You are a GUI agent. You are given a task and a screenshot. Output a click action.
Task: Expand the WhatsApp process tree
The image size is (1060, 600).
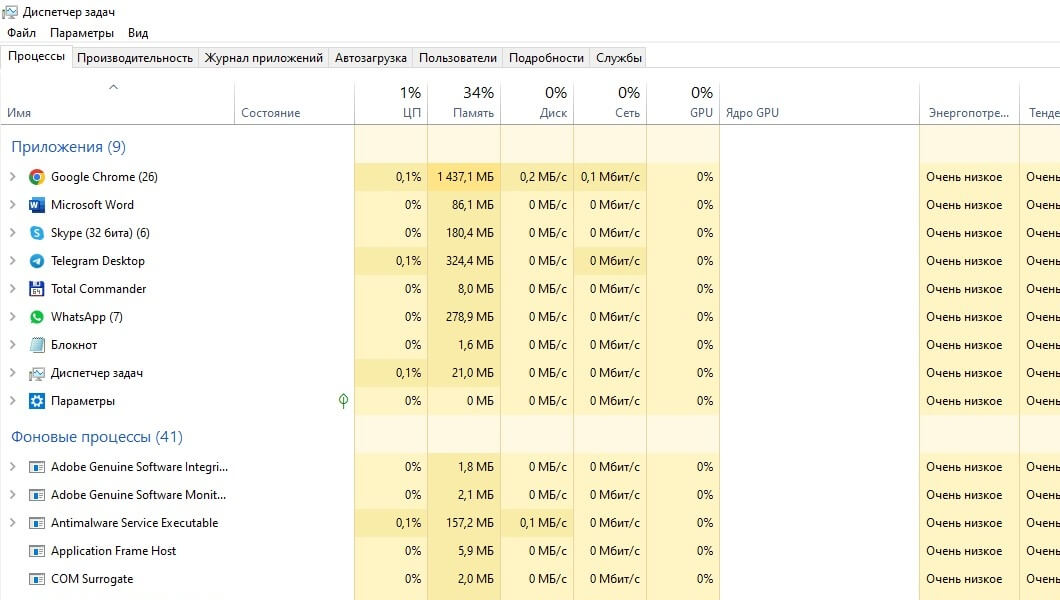pos(12,317)
